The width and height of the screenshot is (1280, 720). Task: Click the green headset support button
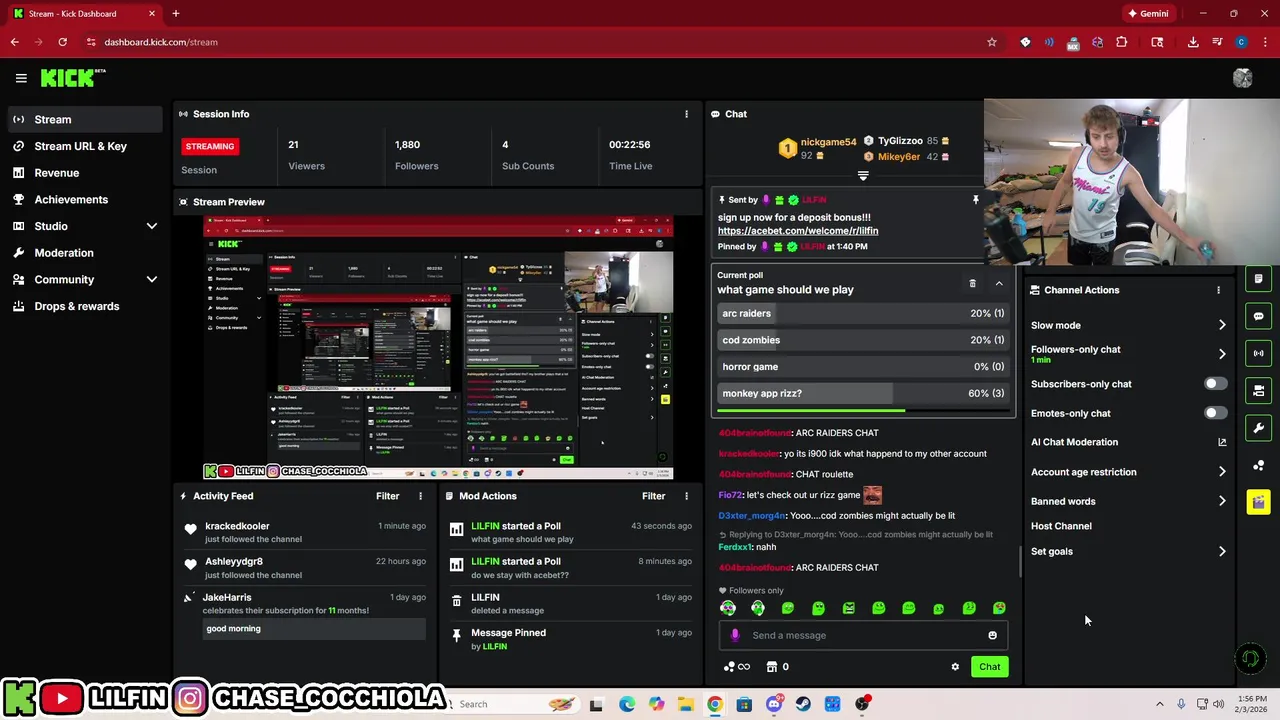tap(1249, 658)
